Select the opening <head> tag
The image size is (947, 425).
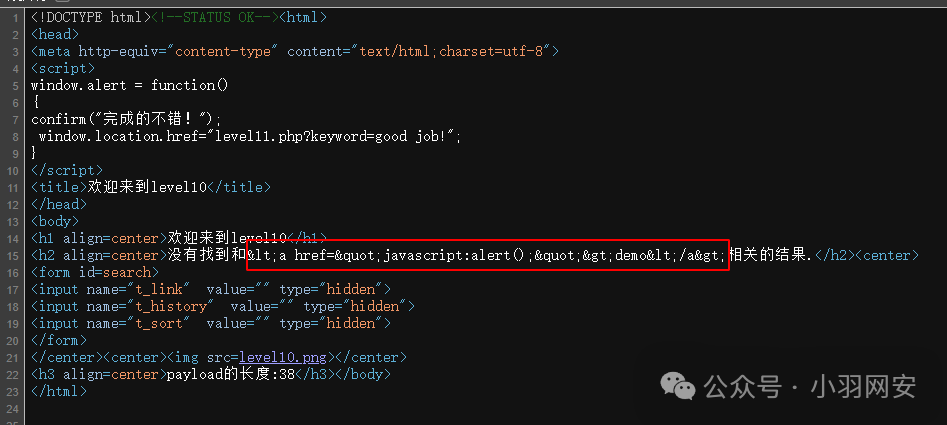tap(55, 34)
